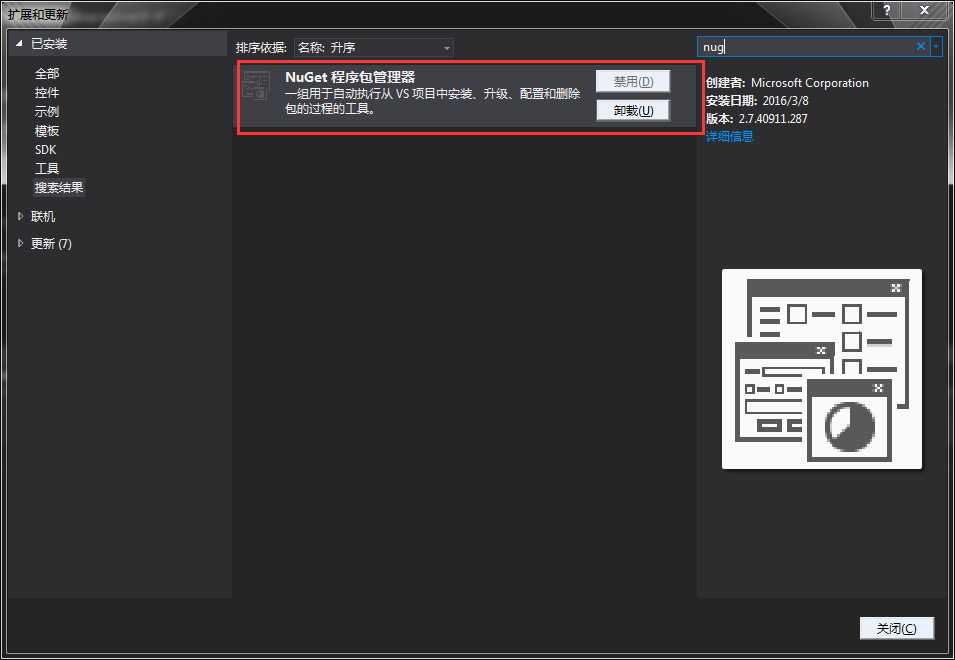The width and height of the screenshot is (955, 660).
Task: Collapse the 已安装 tree section
Action: 19,44
